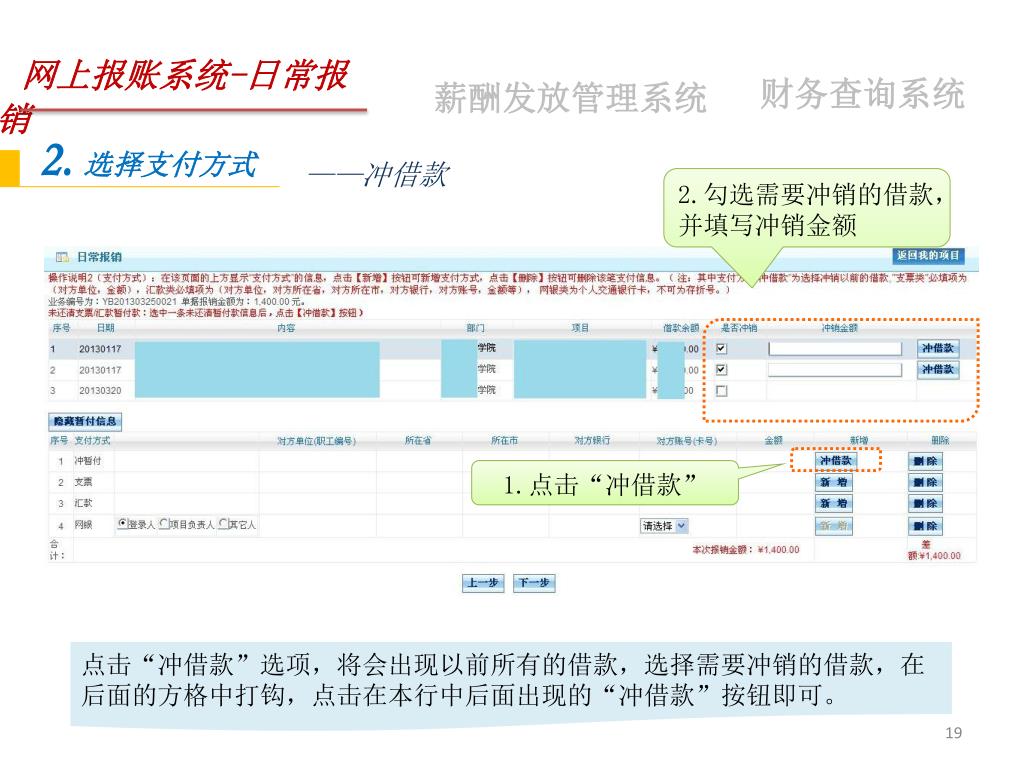Click the 网银 payment method cell
Screen dimensions: 1024x768
pos(83,524)
